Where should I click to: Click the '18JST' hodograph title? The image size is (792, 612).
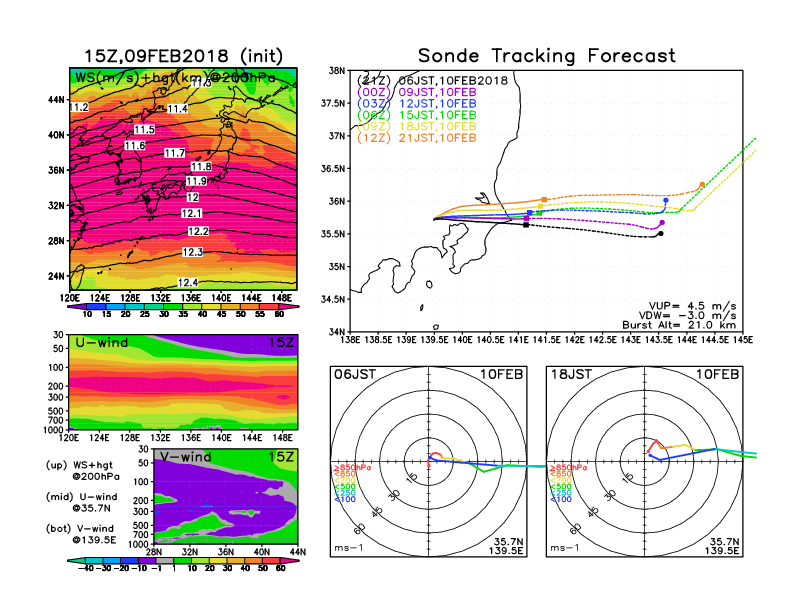click(x=571, y=374)
